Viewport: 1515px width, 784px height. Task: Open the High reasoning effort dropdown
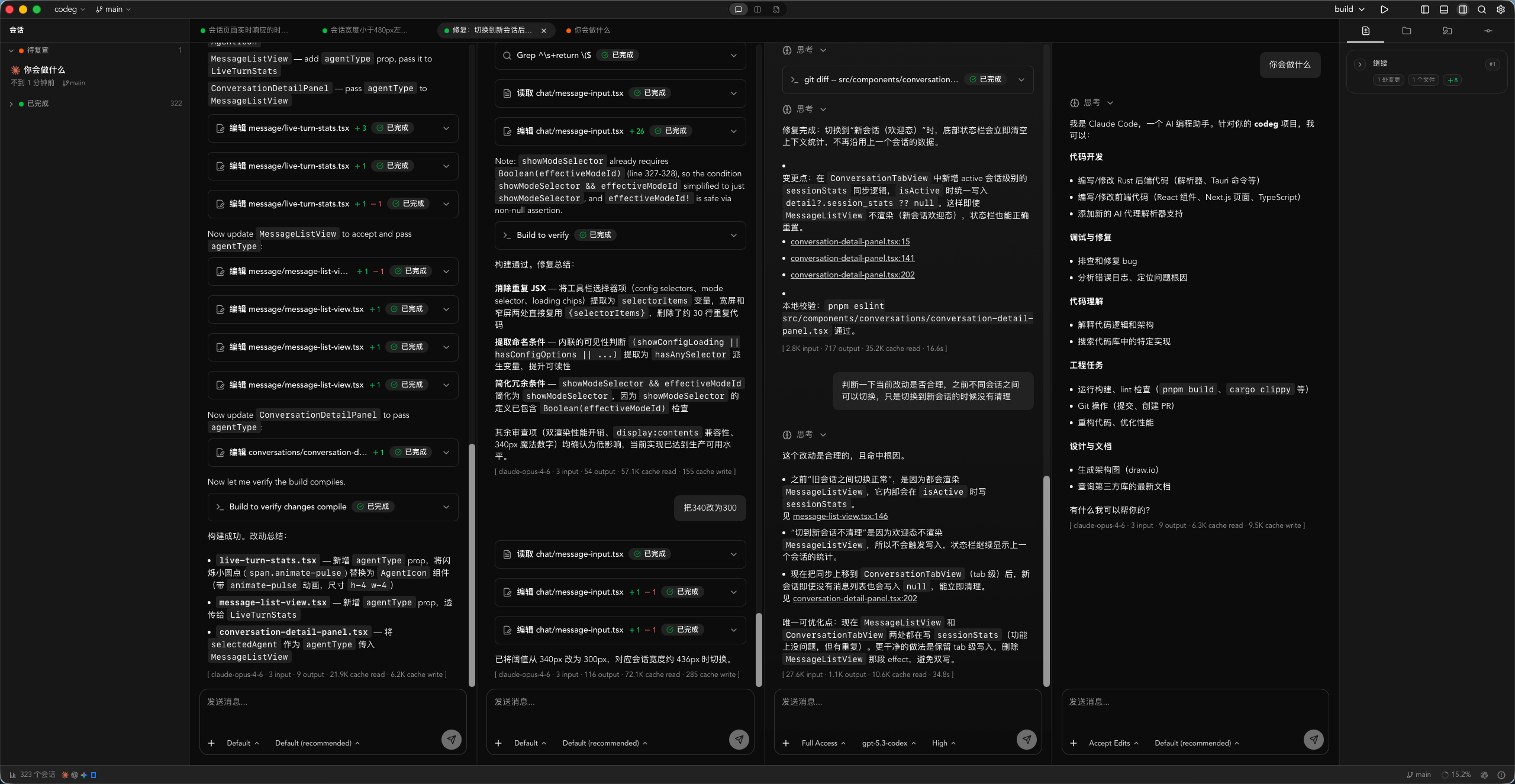tap(943, 743)
